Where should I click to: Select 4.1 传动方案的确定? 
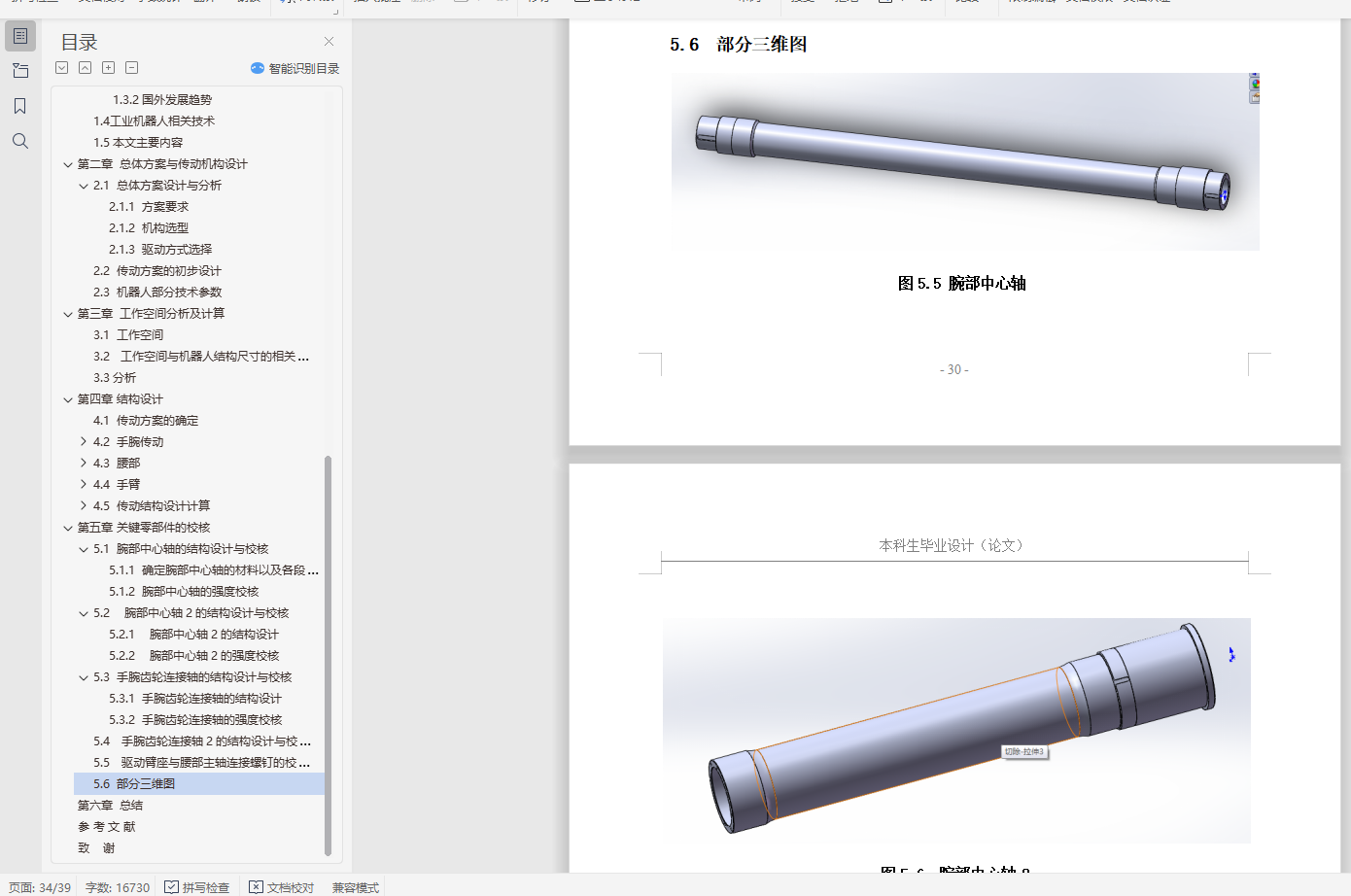[146, 421]
